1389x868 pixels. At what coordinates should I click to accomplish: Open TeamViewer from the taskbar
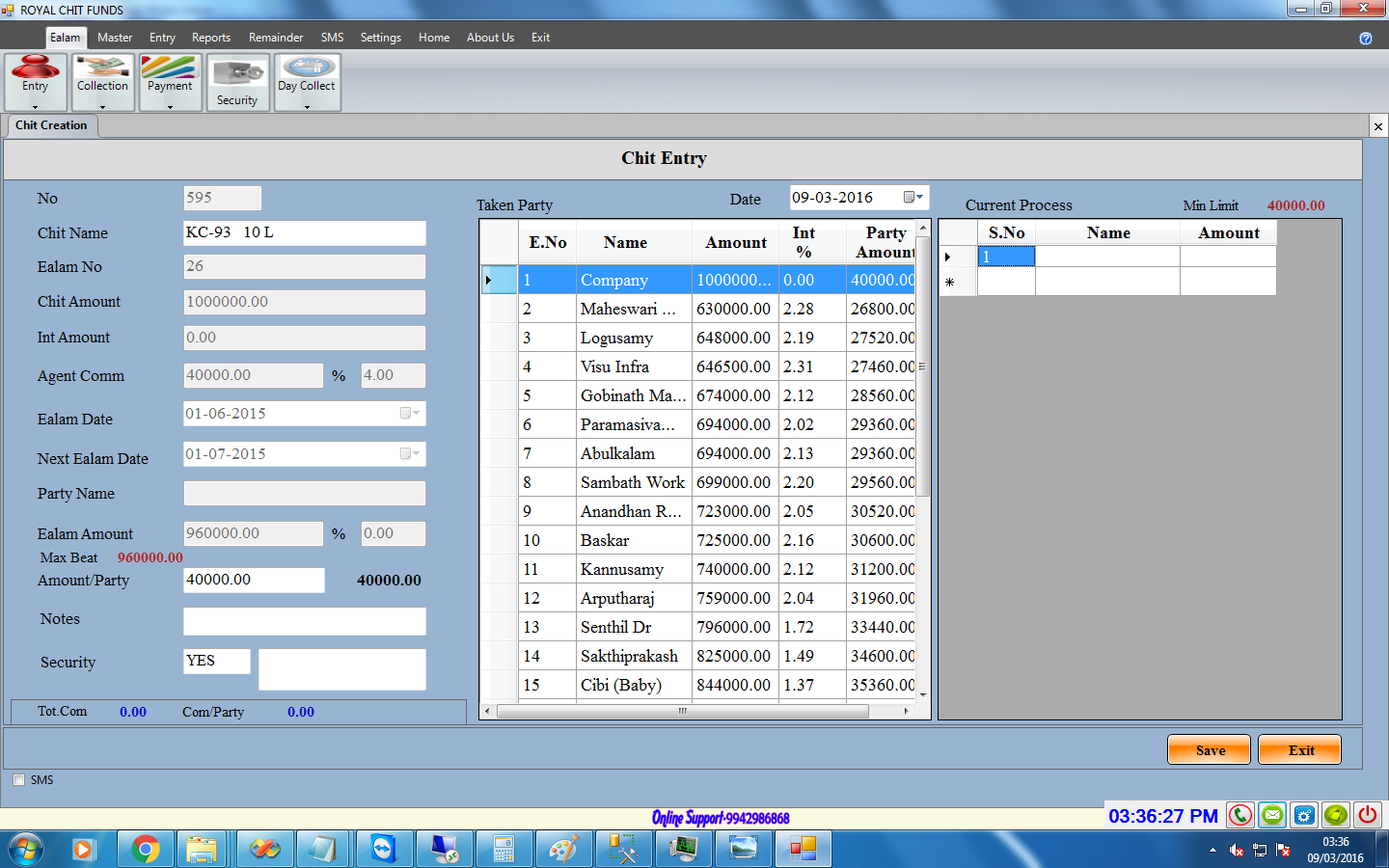click(384, 850)
